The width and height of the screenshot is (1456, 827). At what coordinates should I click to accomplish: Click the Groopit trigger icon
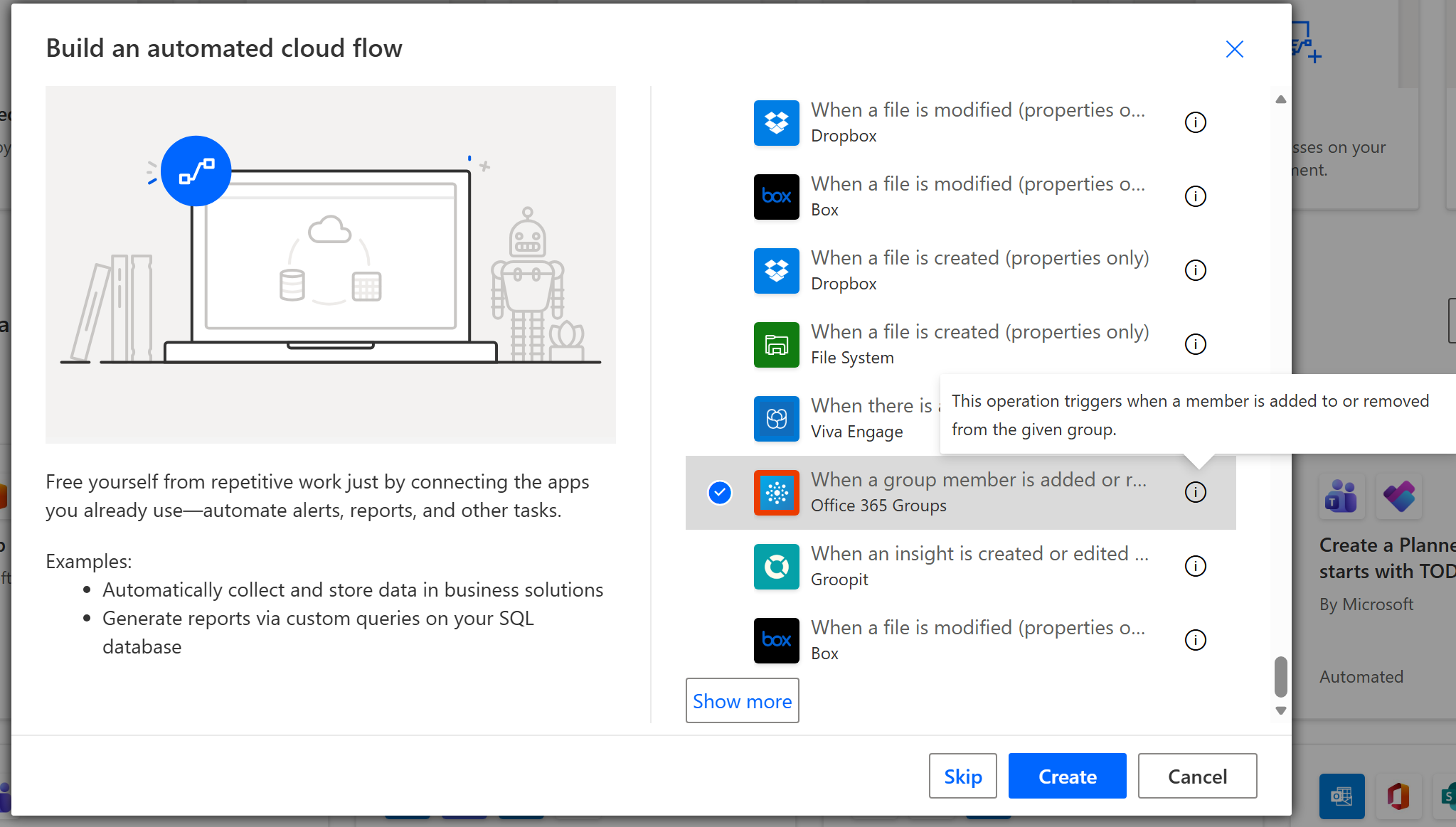776,566
